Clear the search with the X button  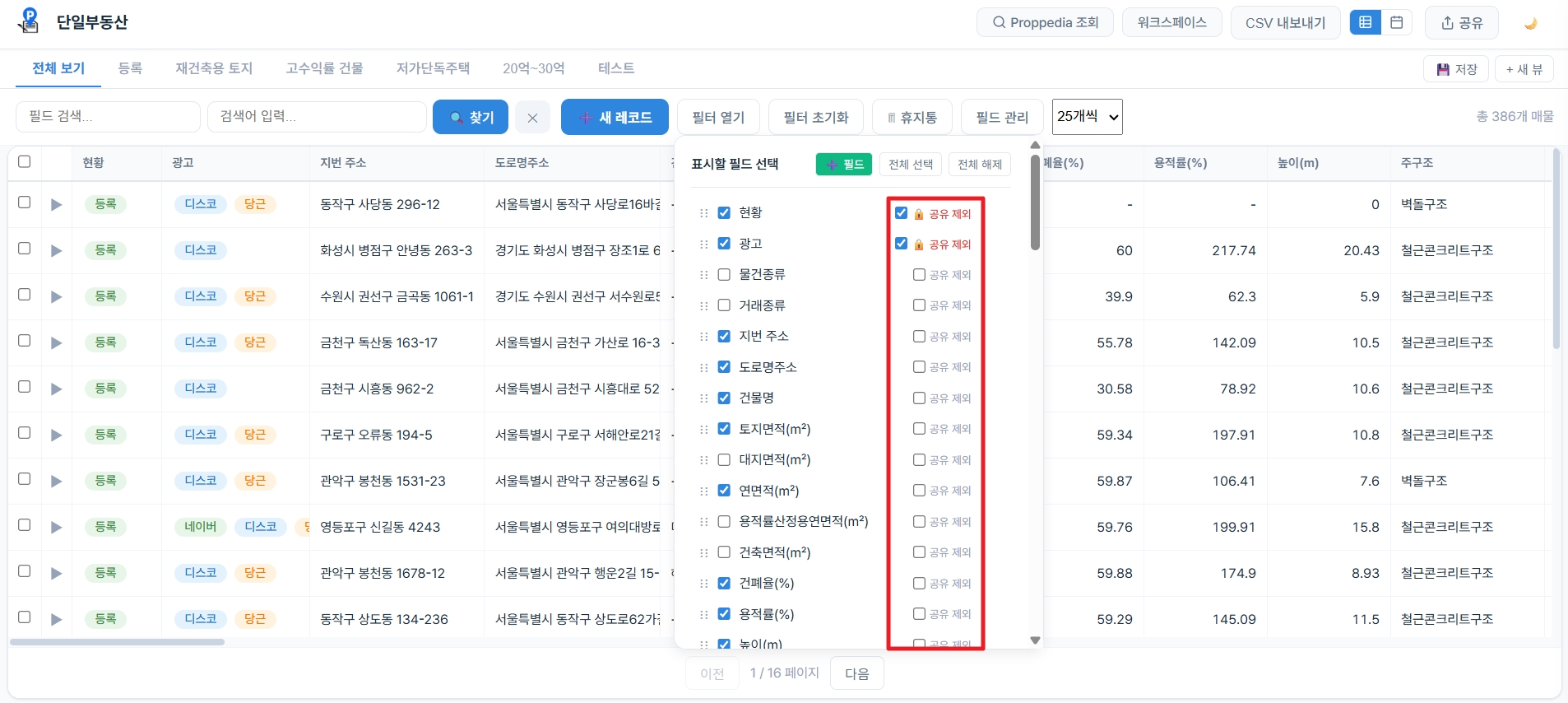[x=532, y=118]
